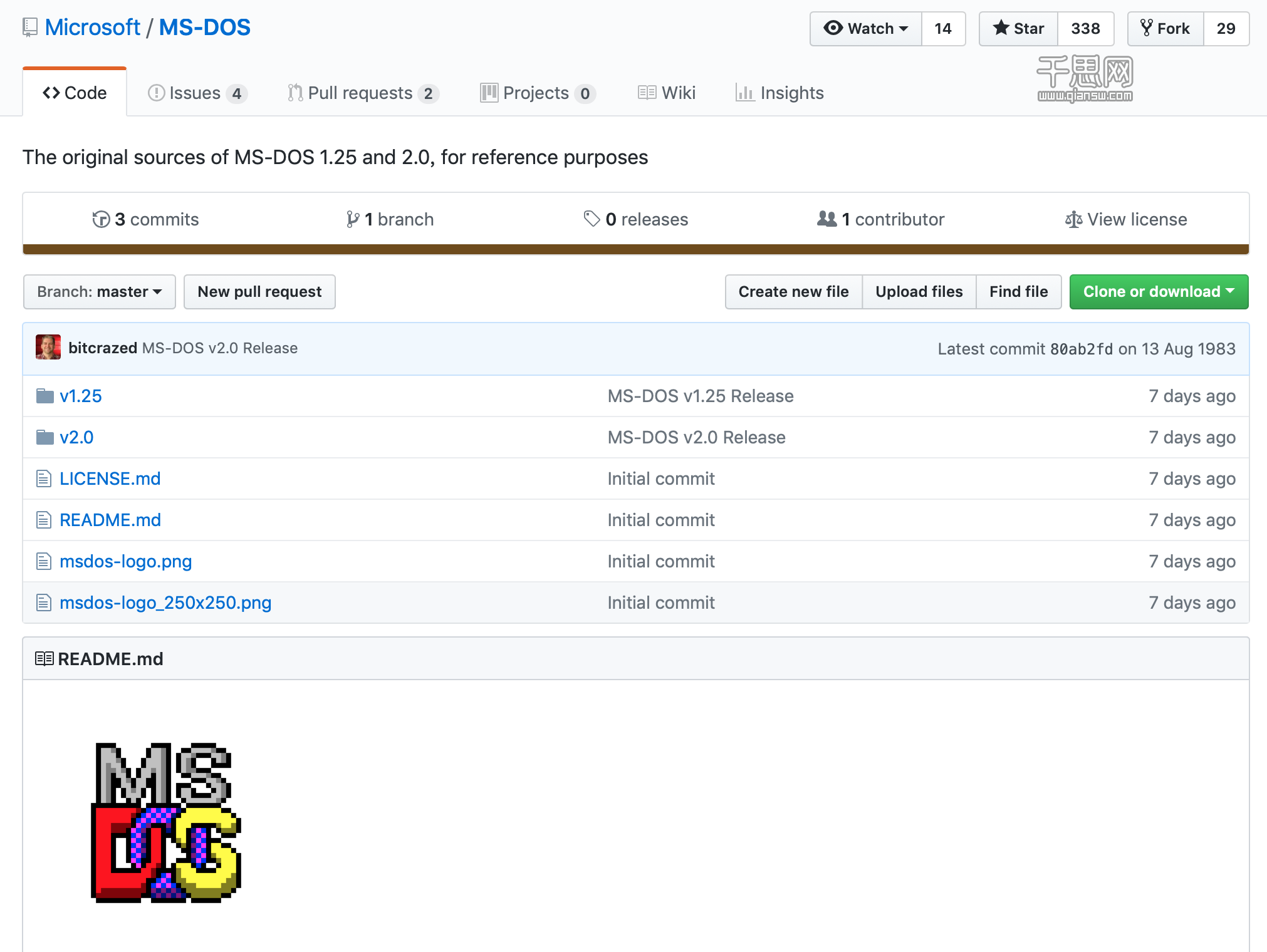Open the README.md file
This screenshot has height=952, width=1267.
click(109, 520)
